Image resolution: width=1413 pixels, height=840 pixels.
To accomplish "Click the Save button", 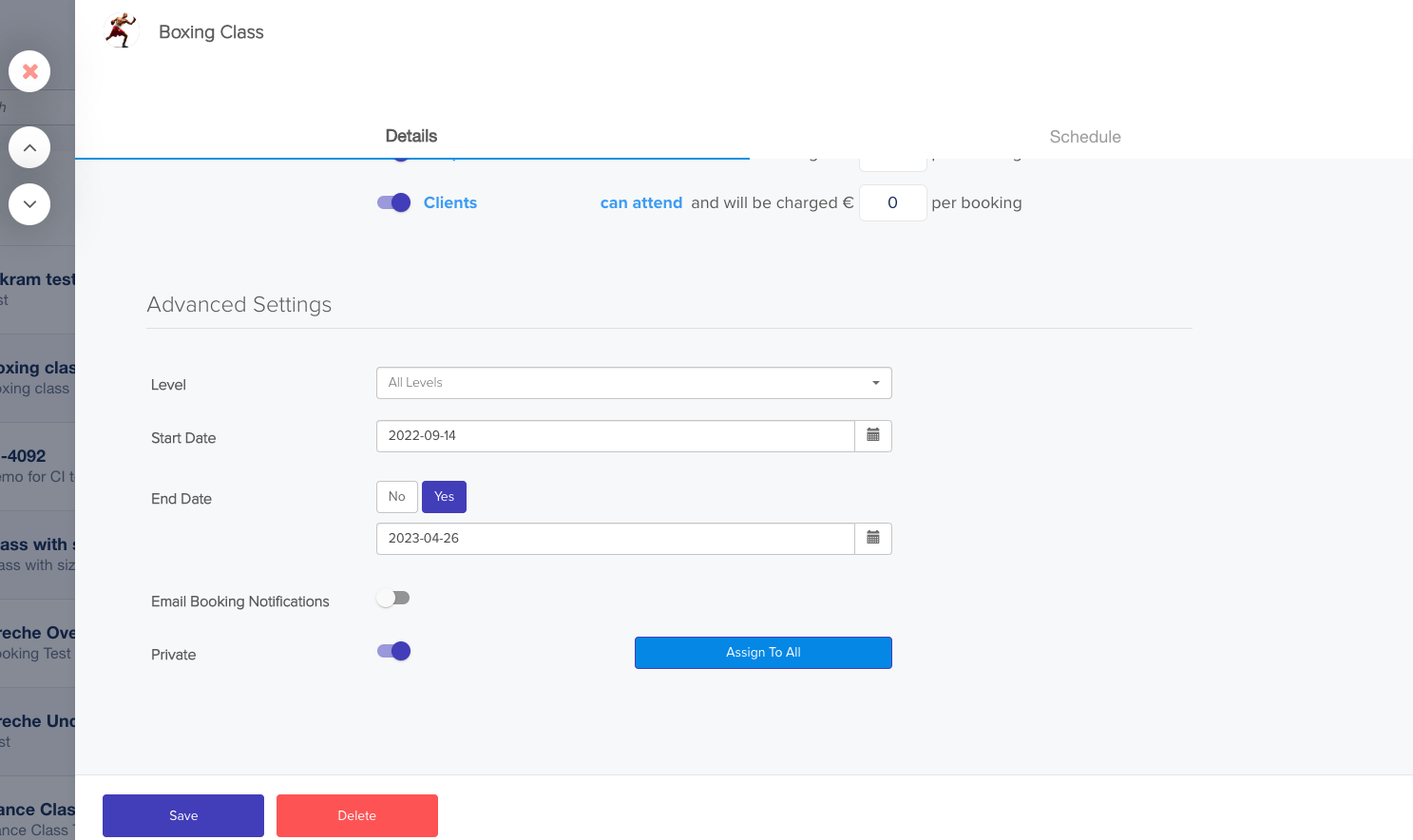I will click(x=183, y=815).
